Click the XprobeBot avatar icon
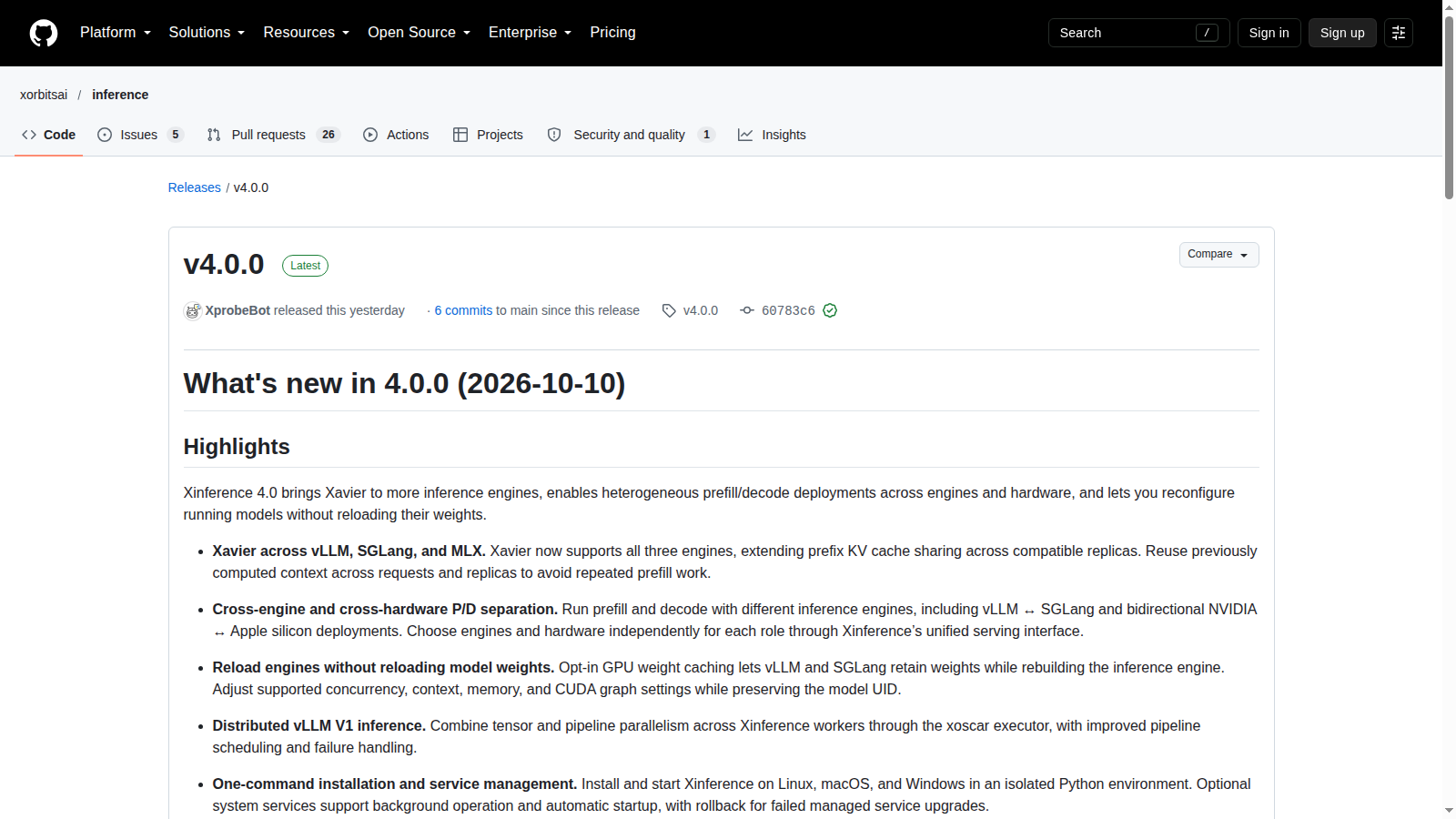Screen dimensions: 1456x819 pyautogui.click(x=193, y=311)
